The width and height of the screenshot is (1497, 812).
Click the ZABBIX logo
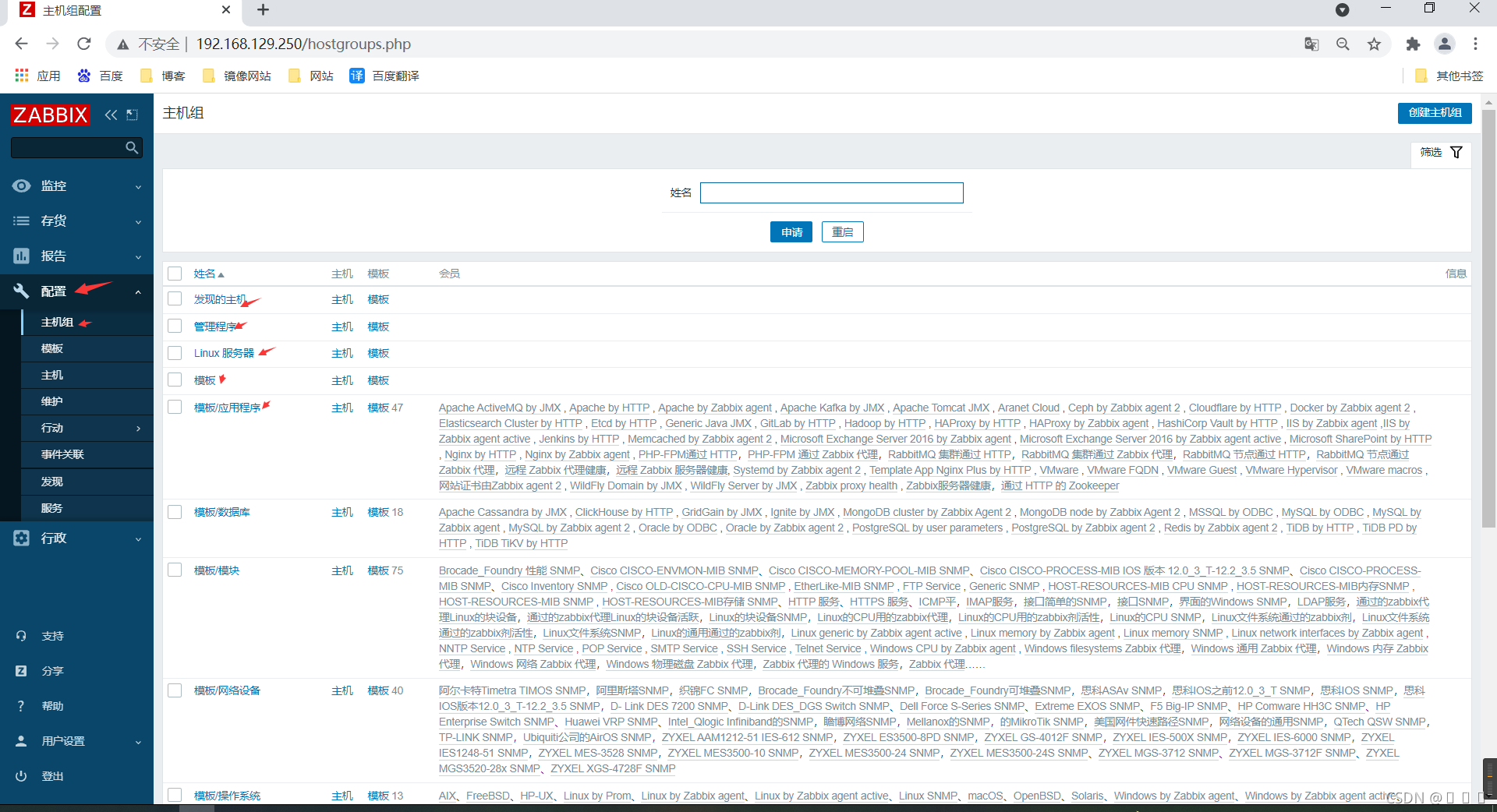pos(51,115)
